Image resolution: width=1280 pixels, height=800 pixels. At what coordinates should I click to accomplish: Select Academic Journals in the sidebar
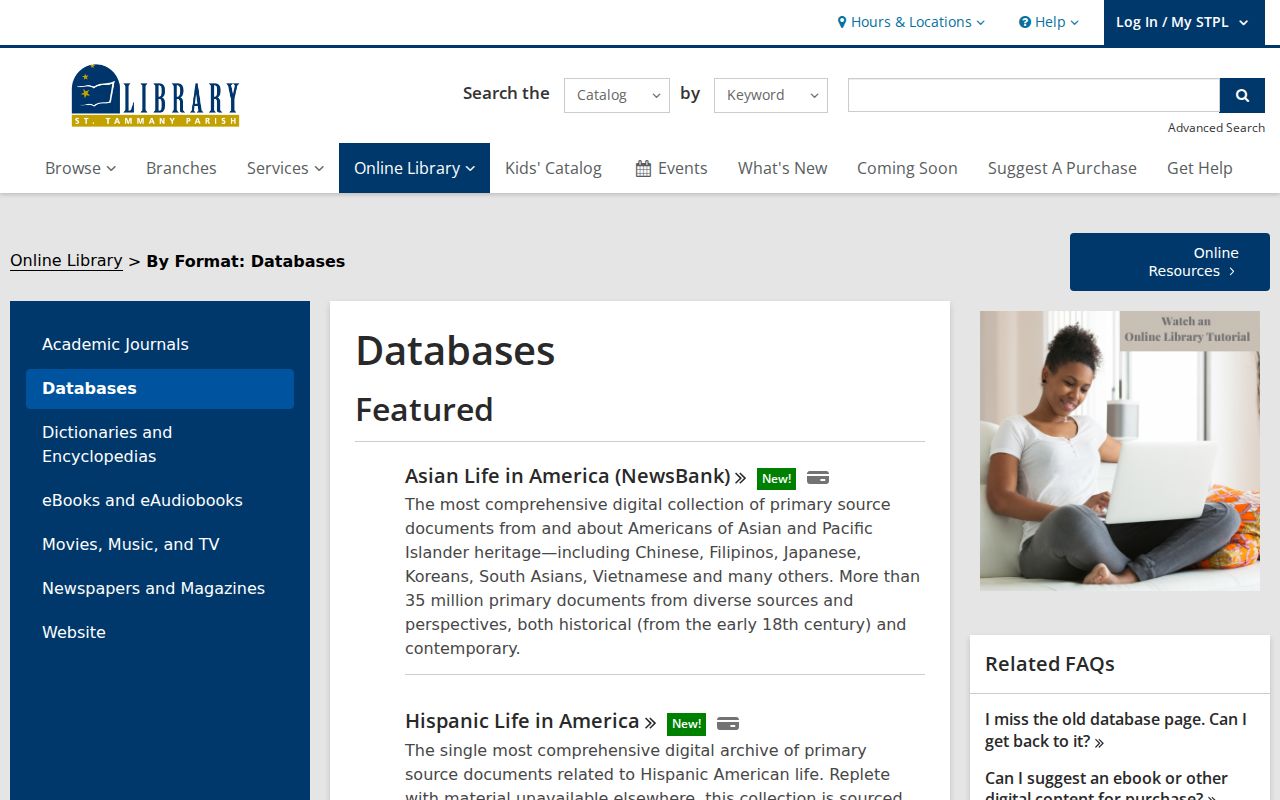(160, 344)
